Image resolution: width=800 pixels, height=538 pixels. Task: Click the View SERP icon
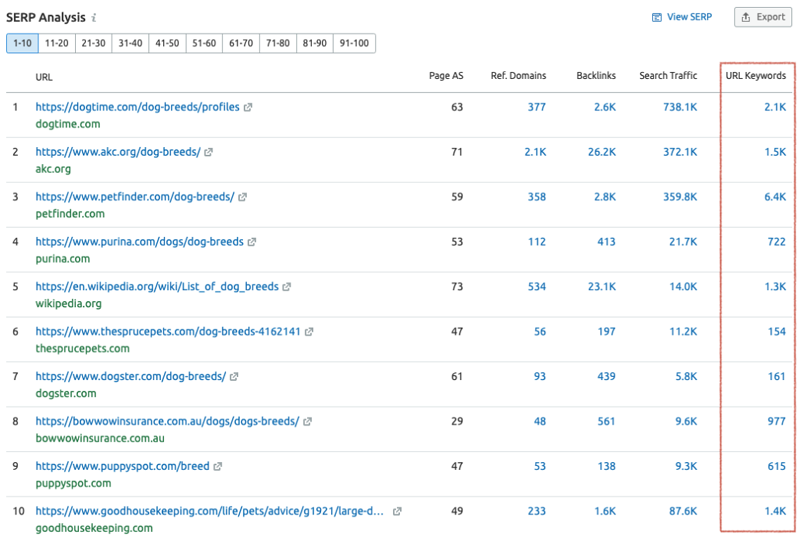pos(657,17)
